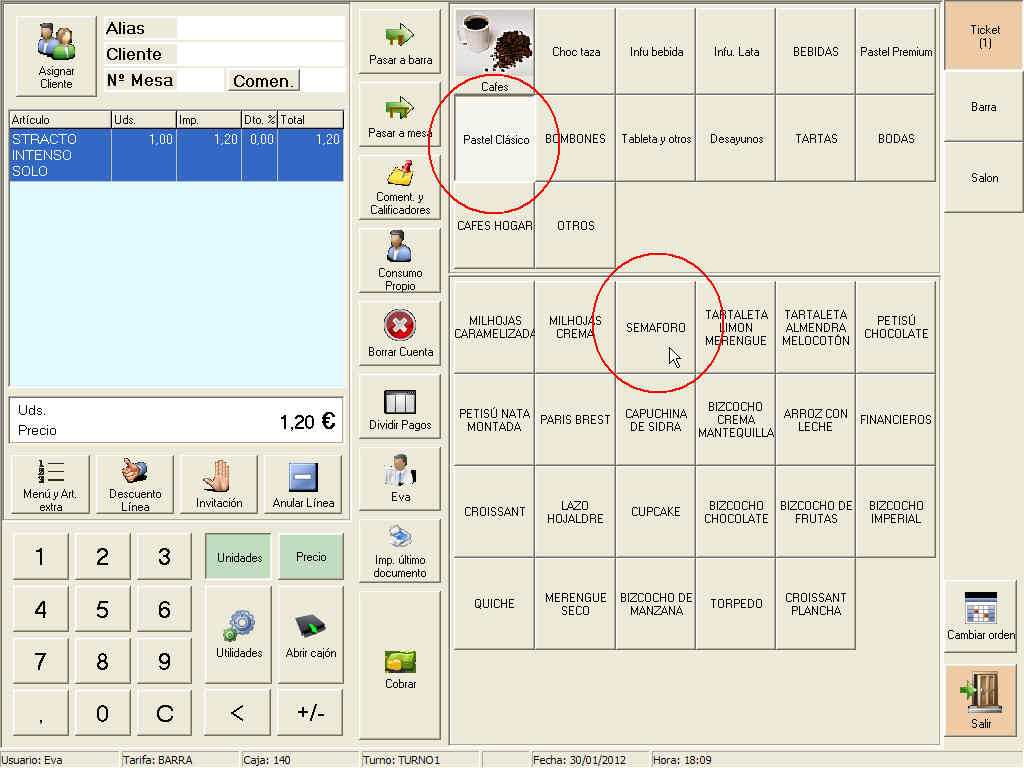Choose the TARTAS category
The width and height of the screenshot is (1024, 768).
coord(816,139)
